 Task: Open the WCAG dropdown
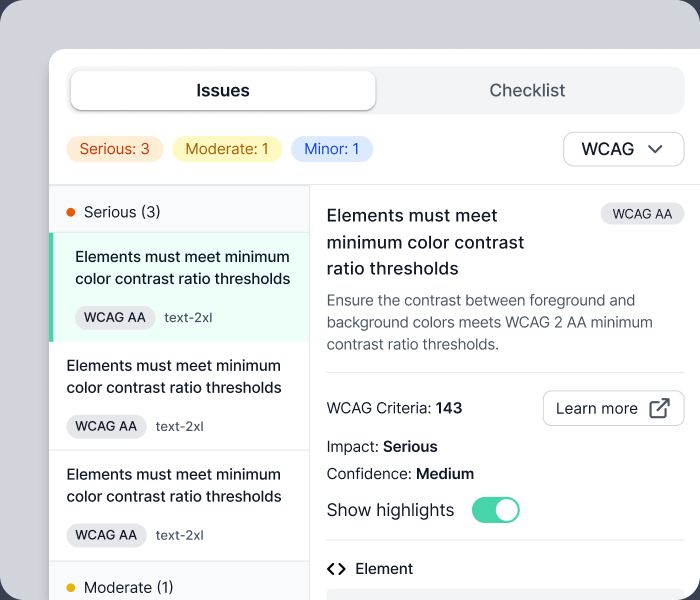[x=623, y=149]
